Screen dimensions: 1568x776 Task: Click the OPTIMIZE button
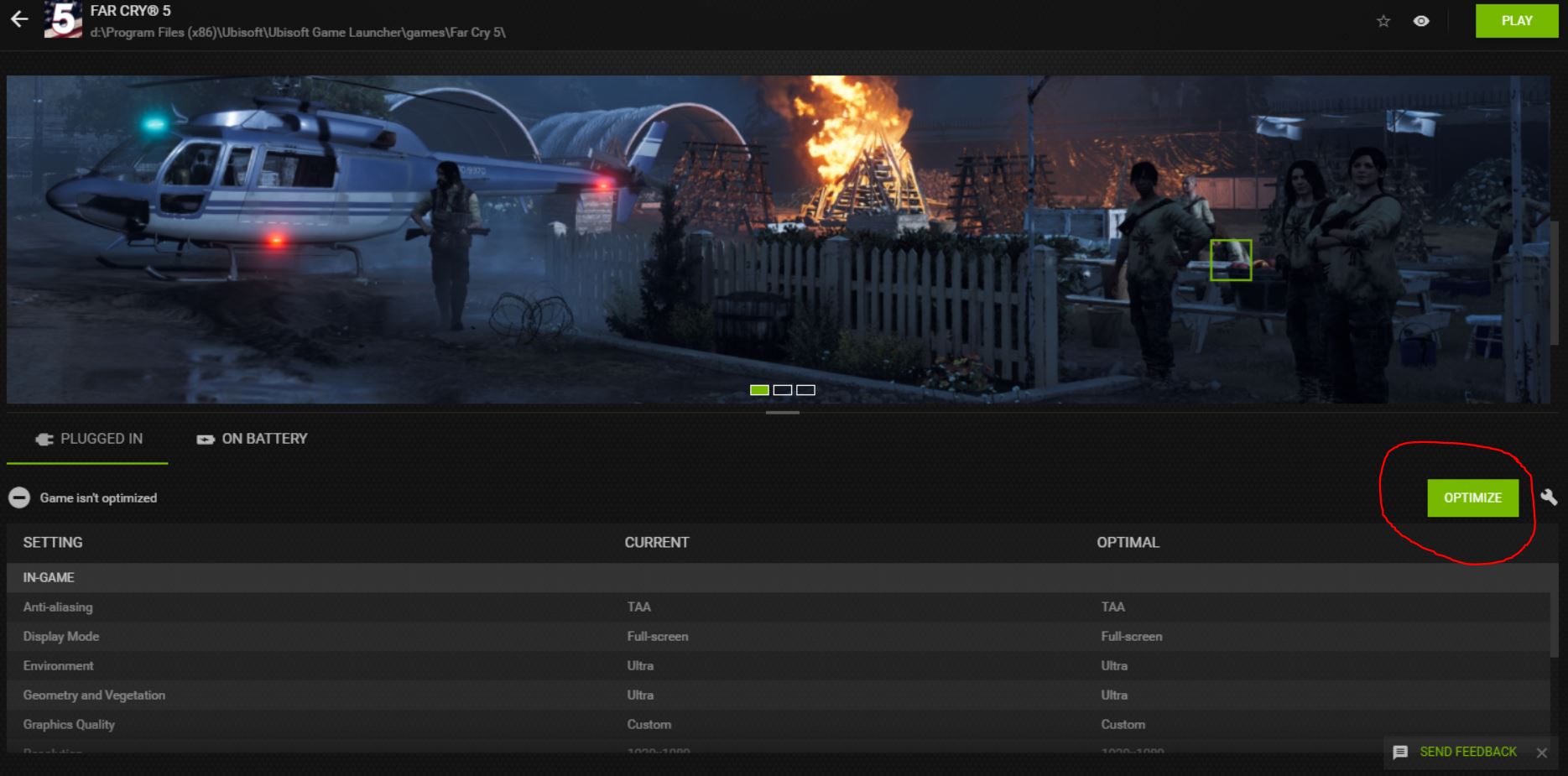pyautogui.click(x=1472, y=498)
